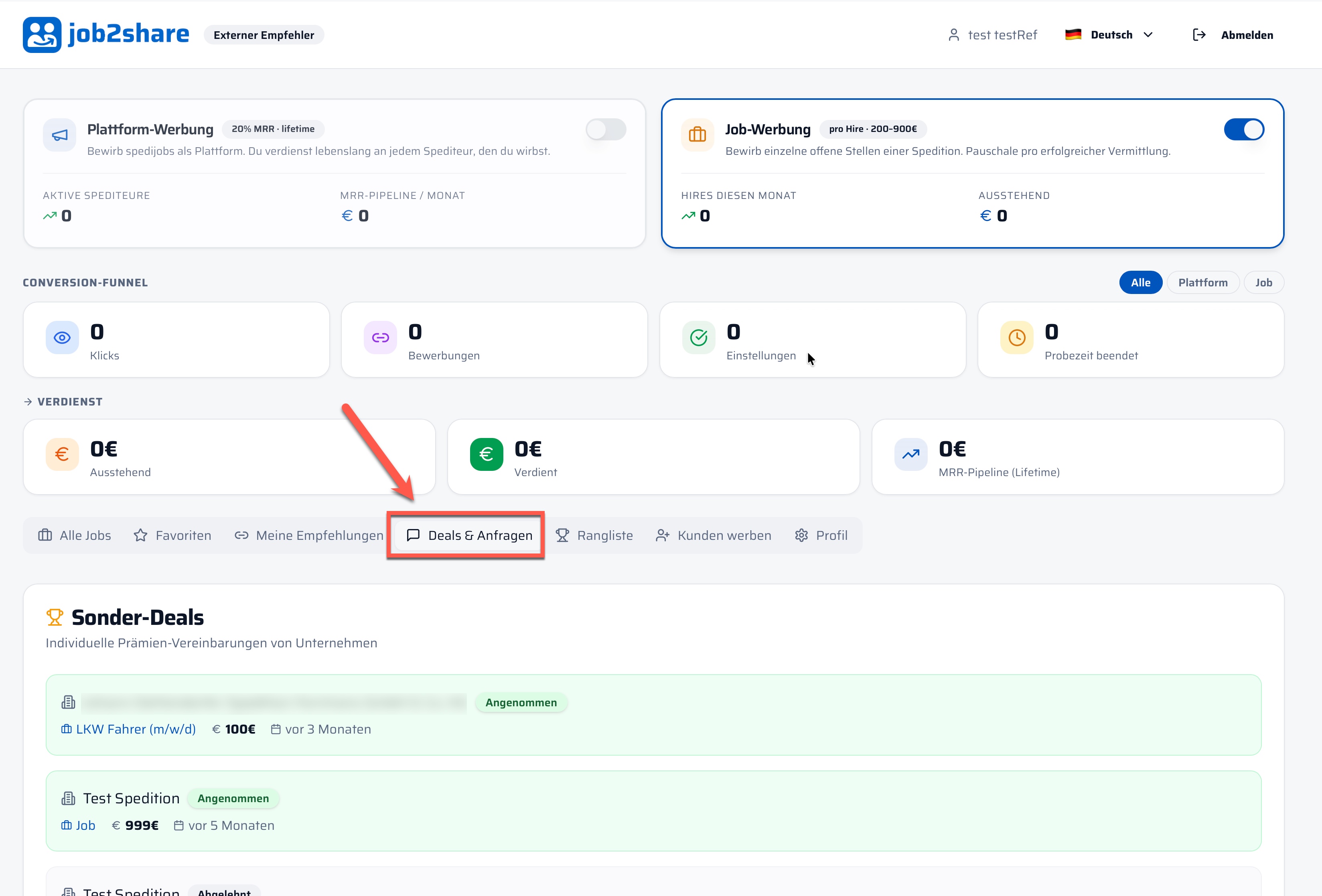Screen dimensions: 1322x896
Task: Select the Deals & Anfragen tab
Action: tap(469, 535)
